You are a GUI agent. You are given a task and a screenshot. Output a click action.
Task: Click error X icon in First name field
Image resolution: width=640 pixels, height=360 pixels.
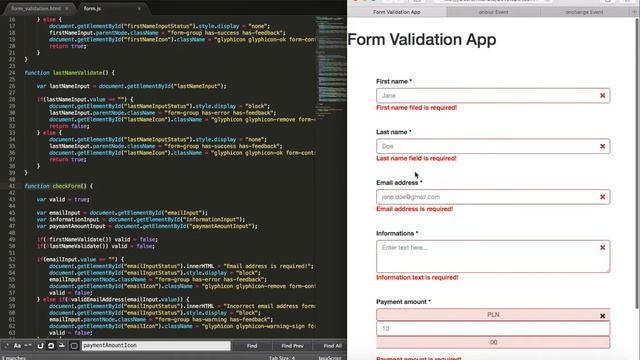pos(602,96)
